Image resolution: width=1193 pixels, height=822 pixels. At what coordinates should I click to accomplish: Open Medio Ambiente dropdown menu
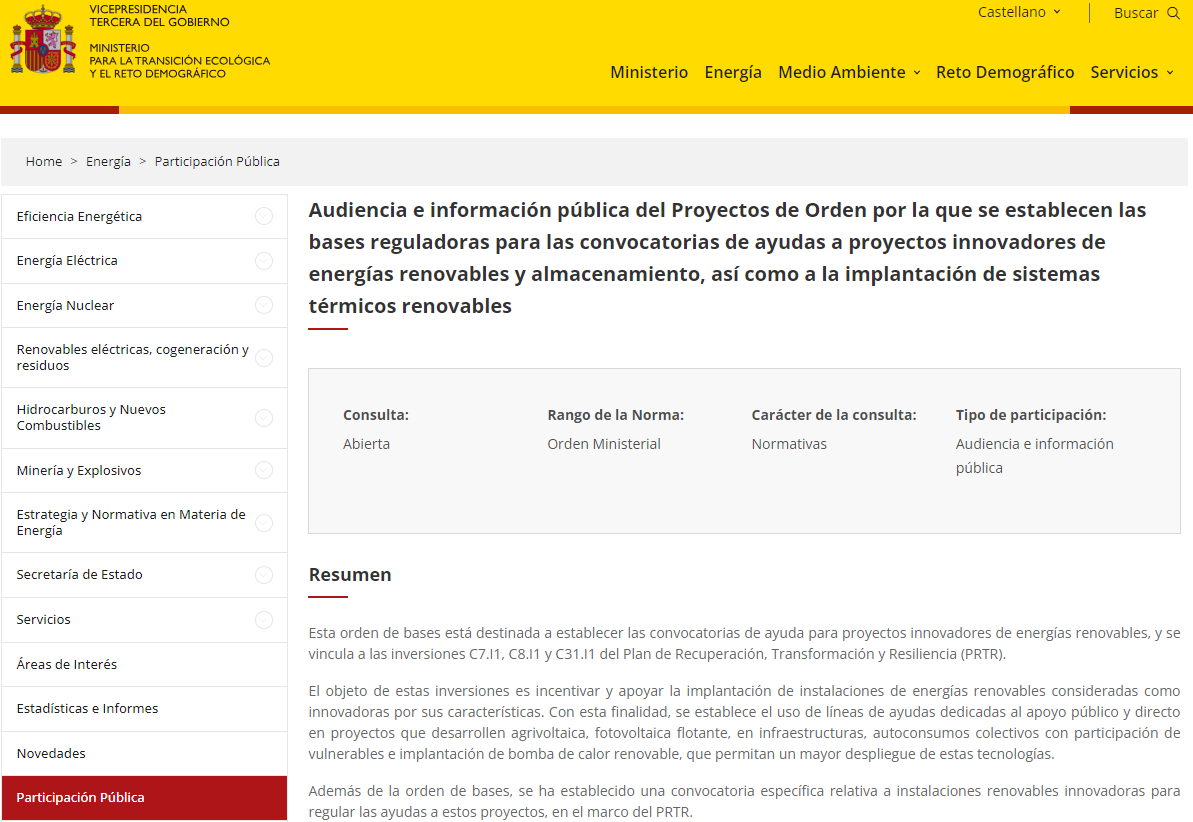click(848, 72)
